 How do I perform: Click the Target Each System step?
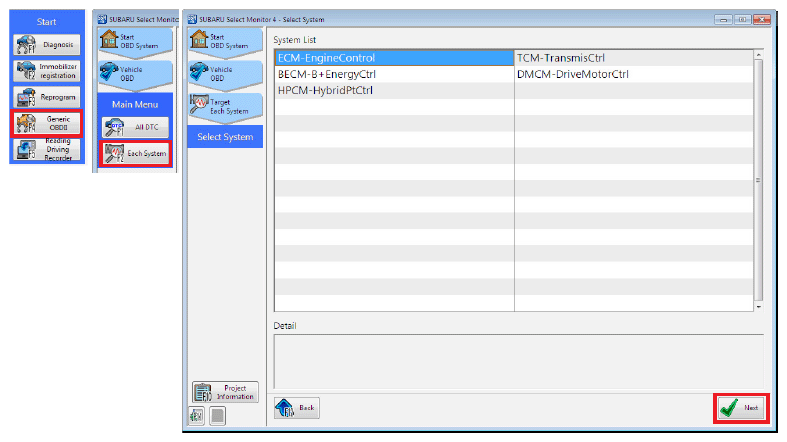click(x=224, y=107)
